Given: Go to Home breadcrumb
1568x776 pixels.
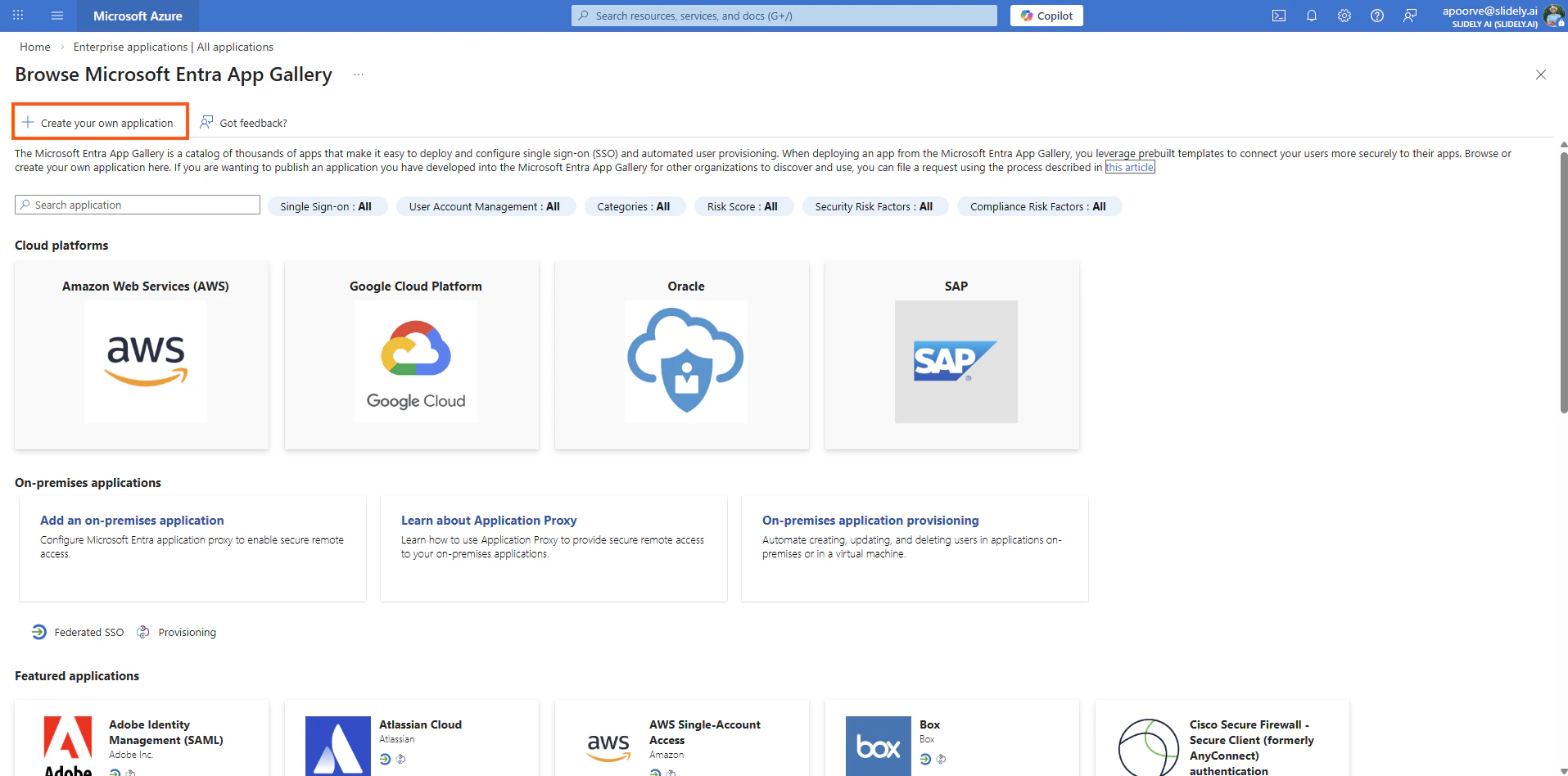Looking at the screenshot, I should (x=35, y=47).
